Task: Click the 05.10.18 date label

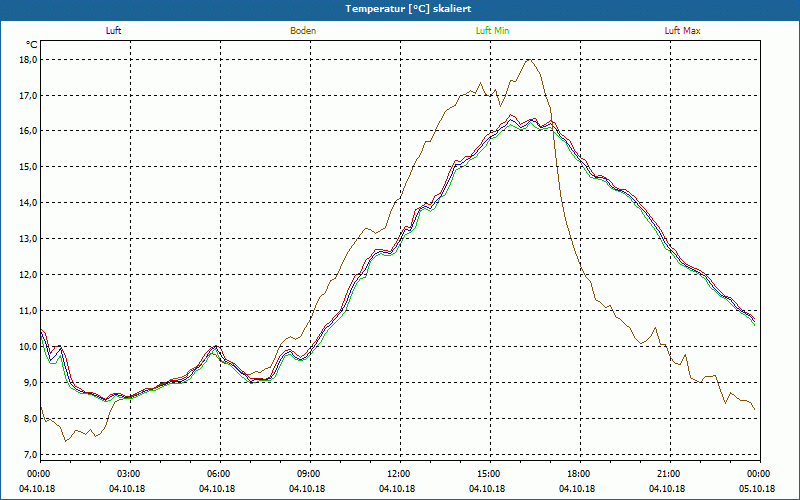Action: [757, 488]
